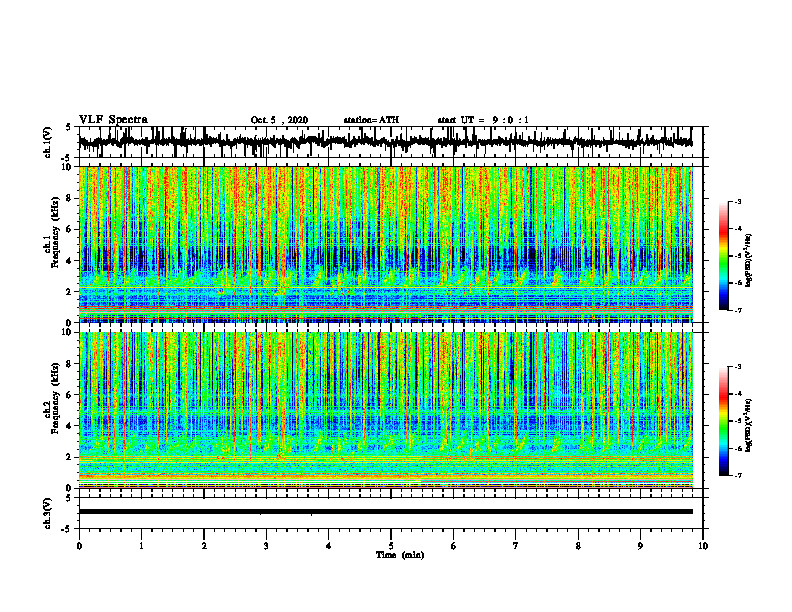
Task: Click the "-7" label on ch.2 color bar
Action: [x=738, y=476]
